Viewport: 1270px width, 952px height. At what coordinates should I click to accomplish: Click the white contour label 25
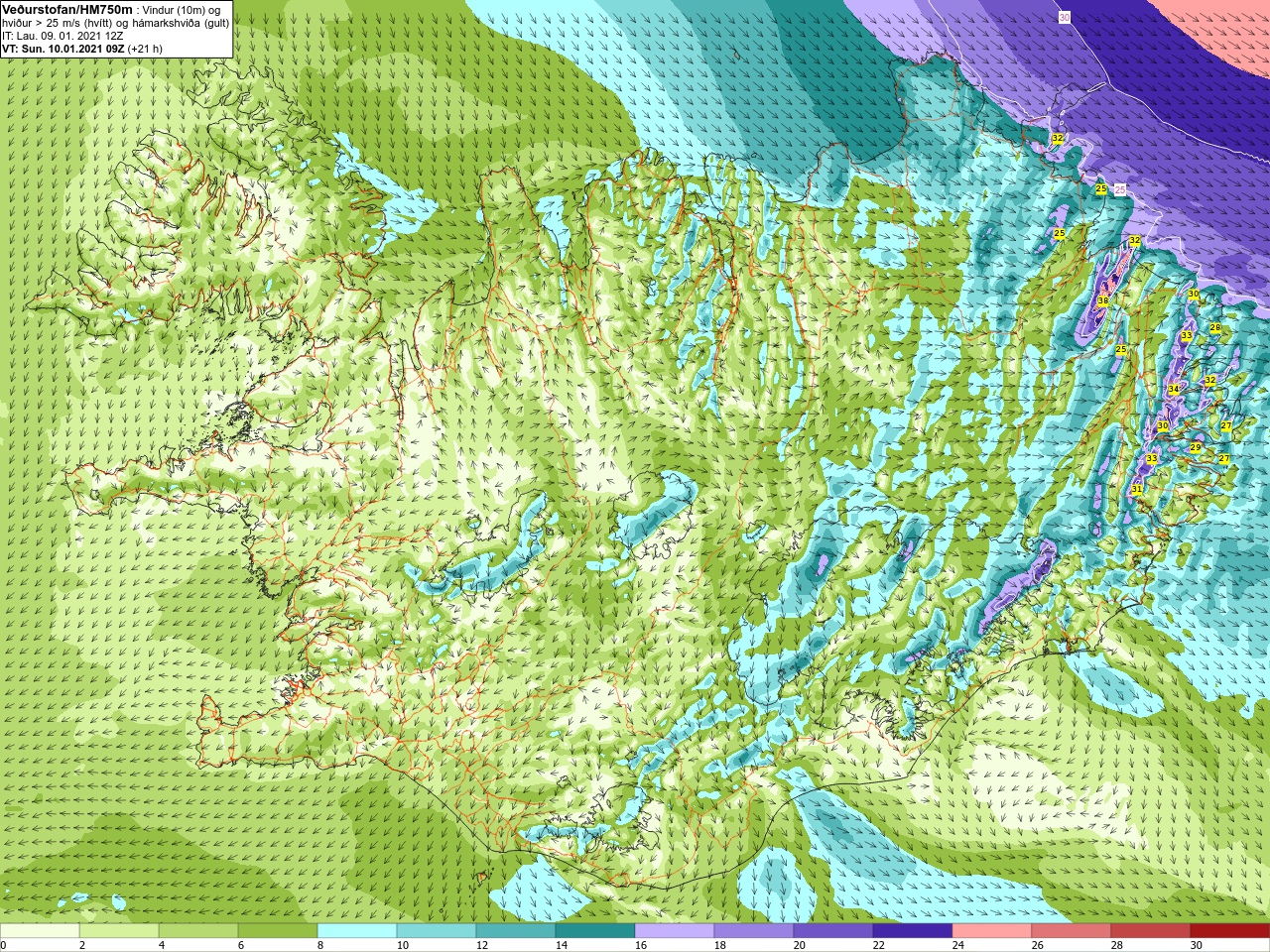pos(1120,189)
